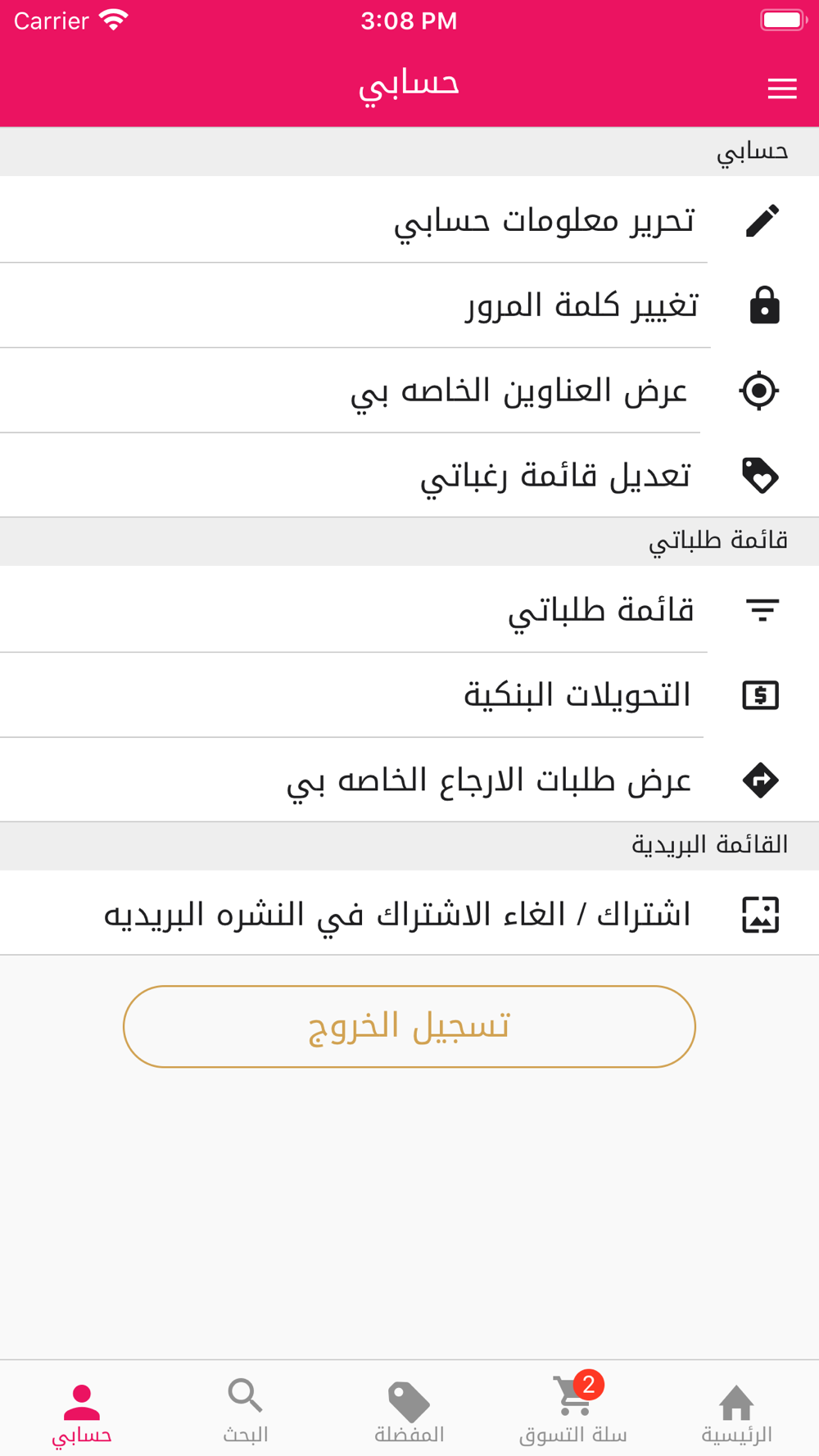Open عرض العناوين الخاصه بي
819x1456 pixels.
point(409,391)
